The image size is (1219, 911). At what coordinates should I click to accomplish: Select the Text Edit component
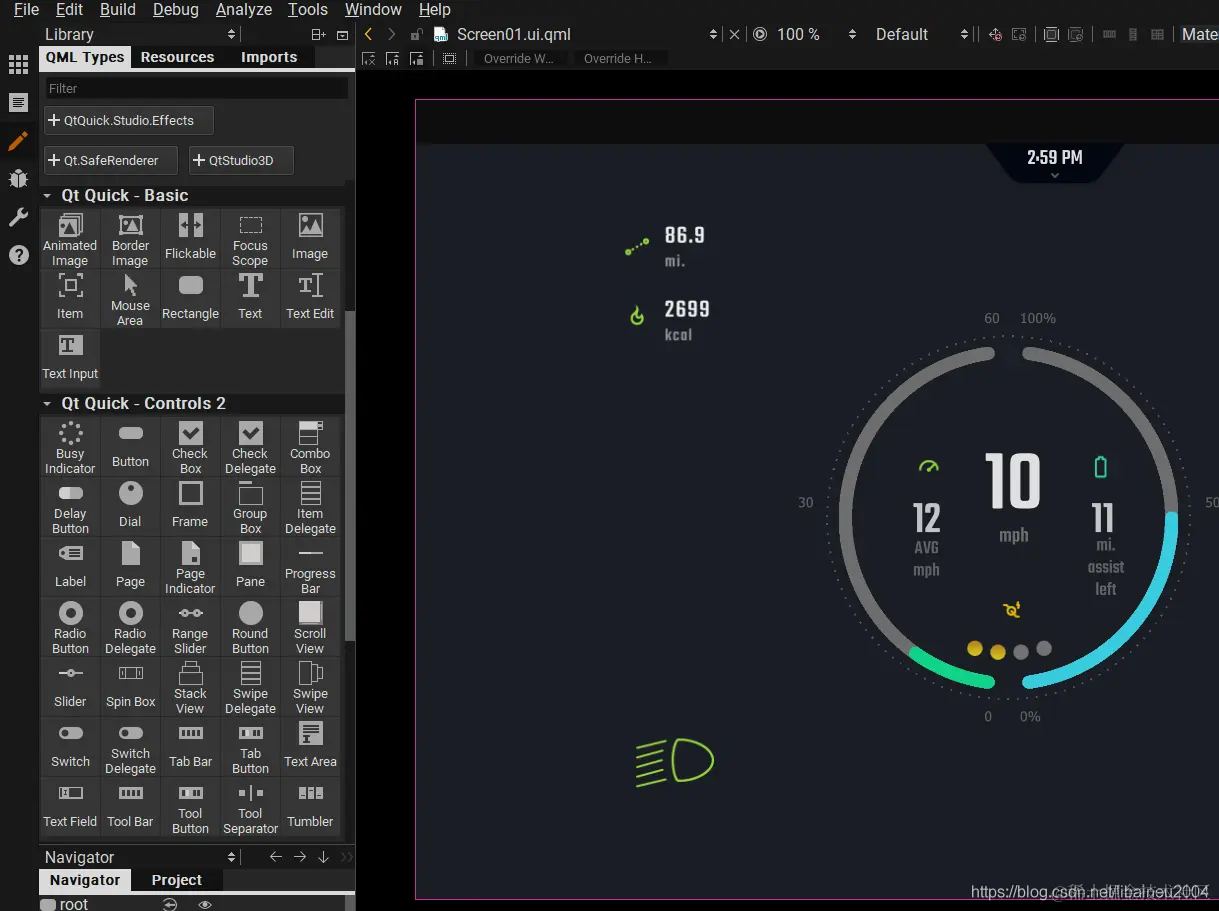[x=310, y=299]
